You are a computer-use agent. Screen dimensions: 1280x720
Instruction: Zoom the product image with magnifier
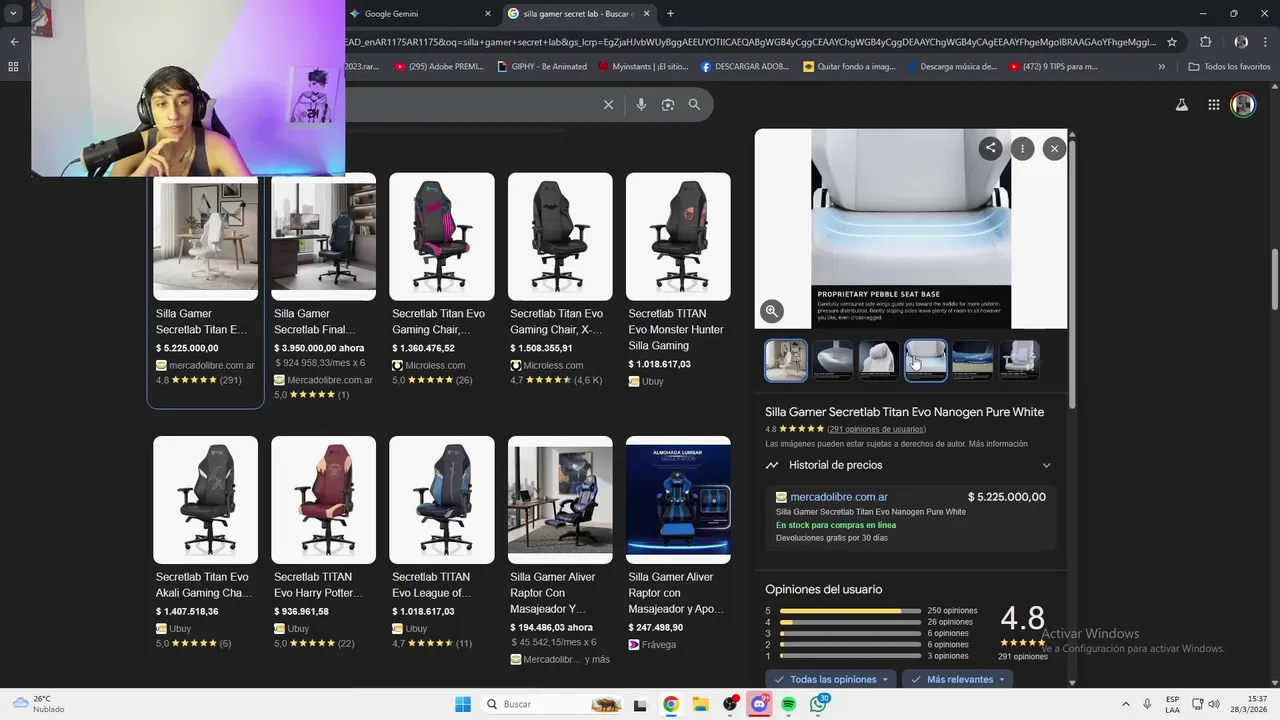(x=772, y=311)
